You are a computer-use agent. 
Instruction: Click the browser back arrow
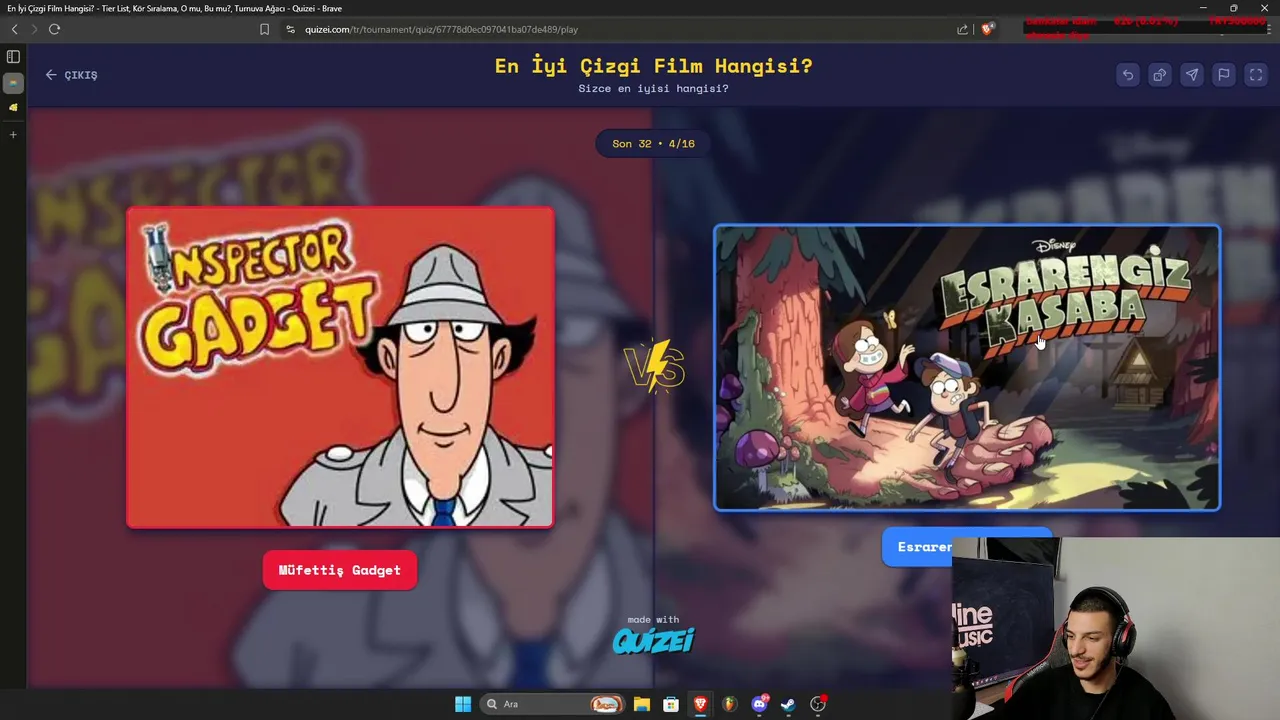tap(14, 29)
